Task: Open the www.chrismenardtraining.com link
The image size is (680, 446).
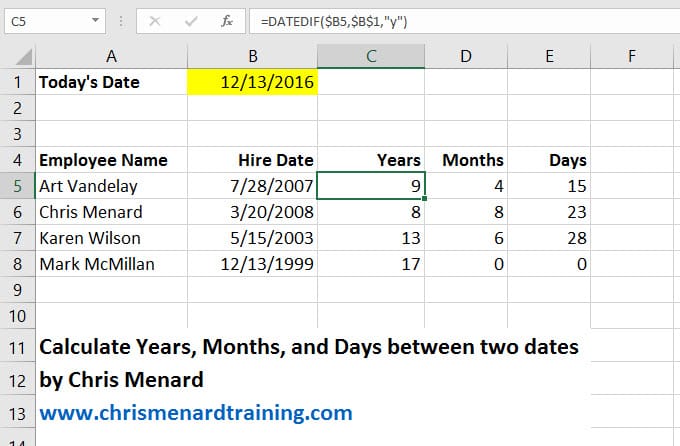Action: click(x=196, y=412)
